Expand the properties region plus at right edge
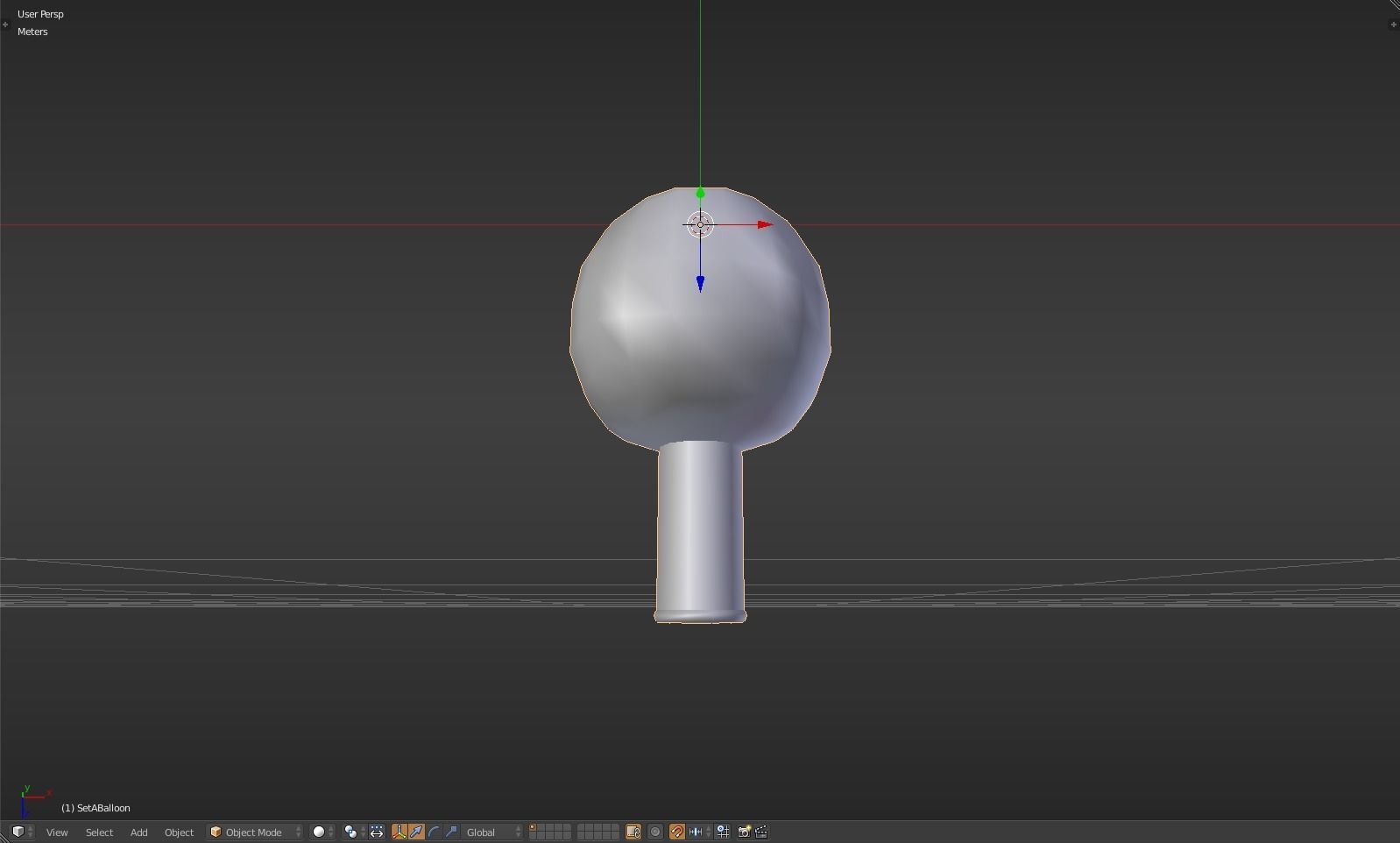 (x=1394, y=25)
